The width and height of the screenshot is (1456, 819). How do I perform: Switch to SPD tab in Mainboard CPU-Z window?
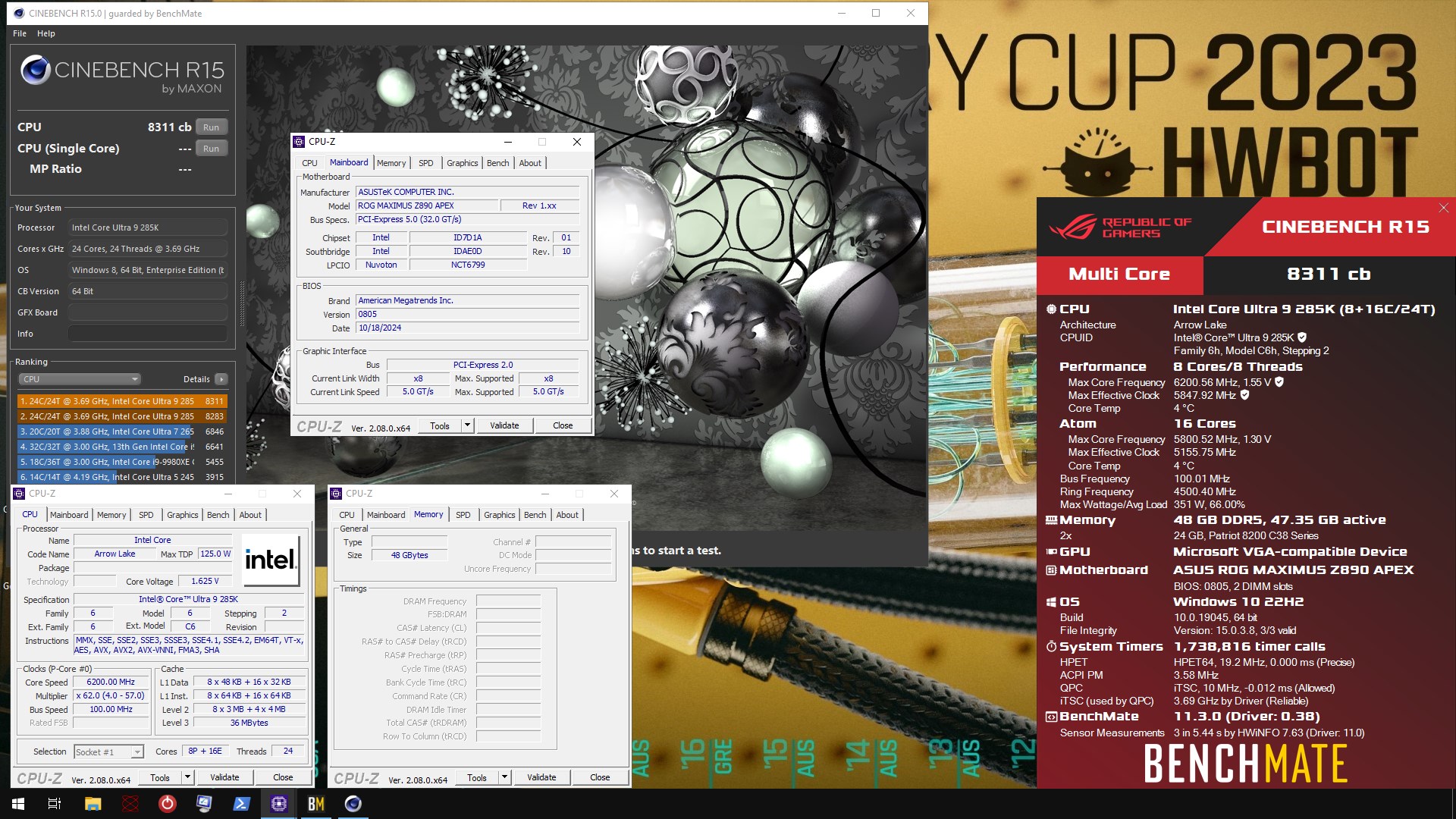pos(426,163)
